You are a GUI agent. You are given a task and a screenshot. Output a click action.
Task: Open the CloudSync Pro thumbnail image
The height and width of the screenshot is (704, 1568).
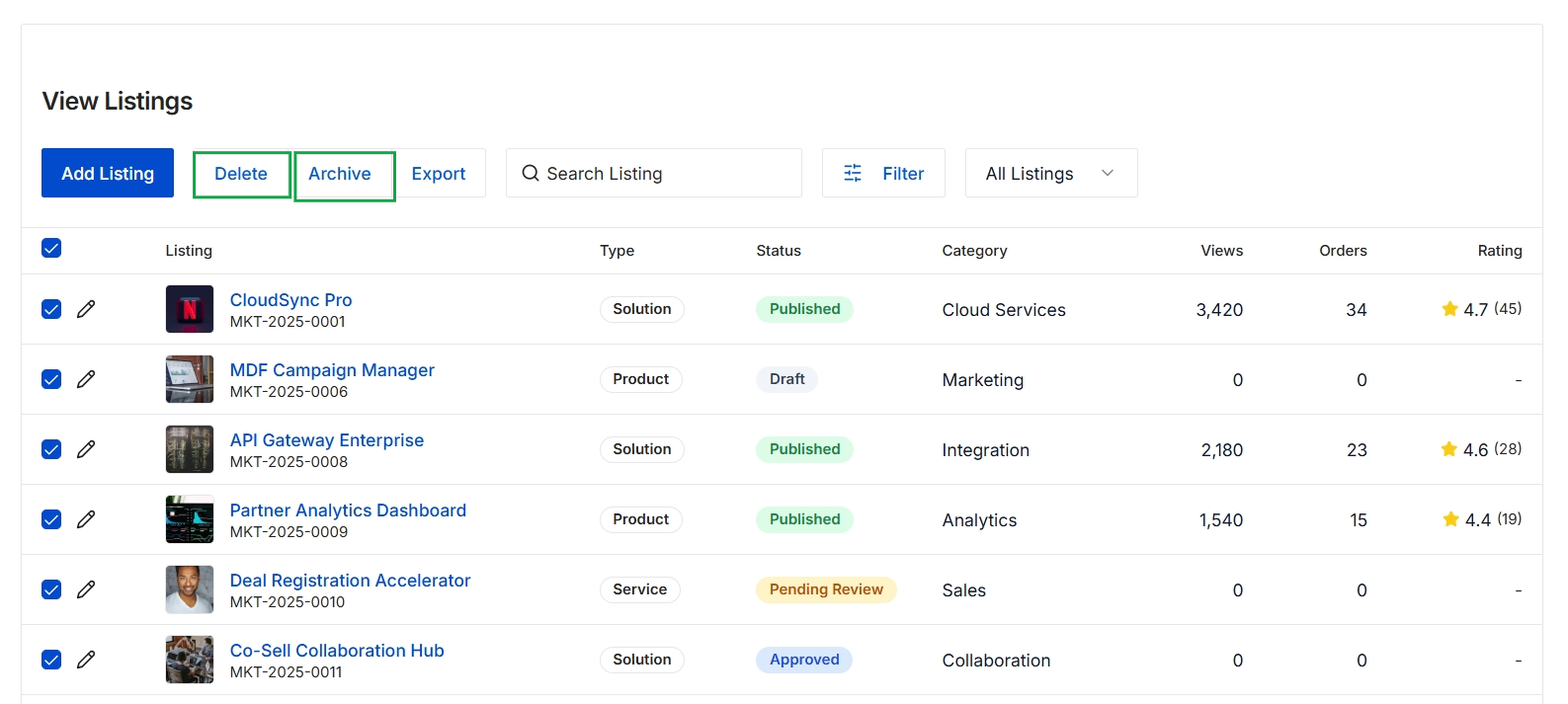pyautogui.click(x=190, y=309)
